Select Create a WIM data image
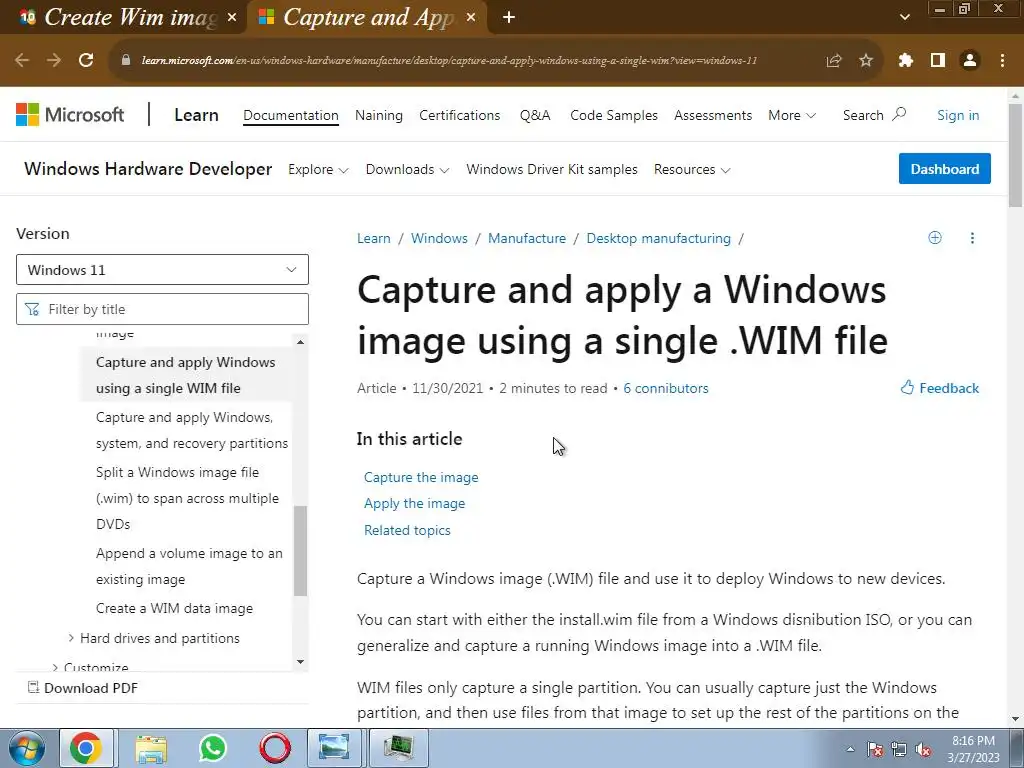Image resolution: width=1024 pixels, height=768 pixels. 174,608
